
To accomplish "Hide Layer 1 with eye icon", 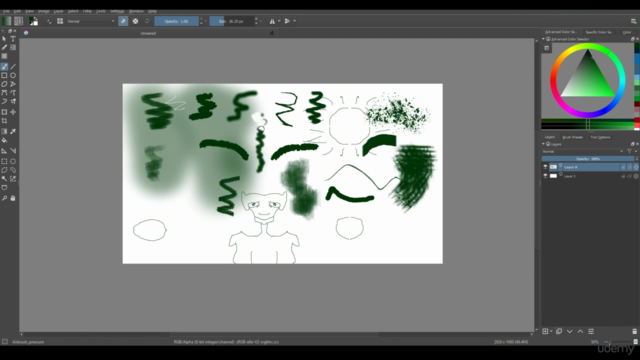I will 545,176.
